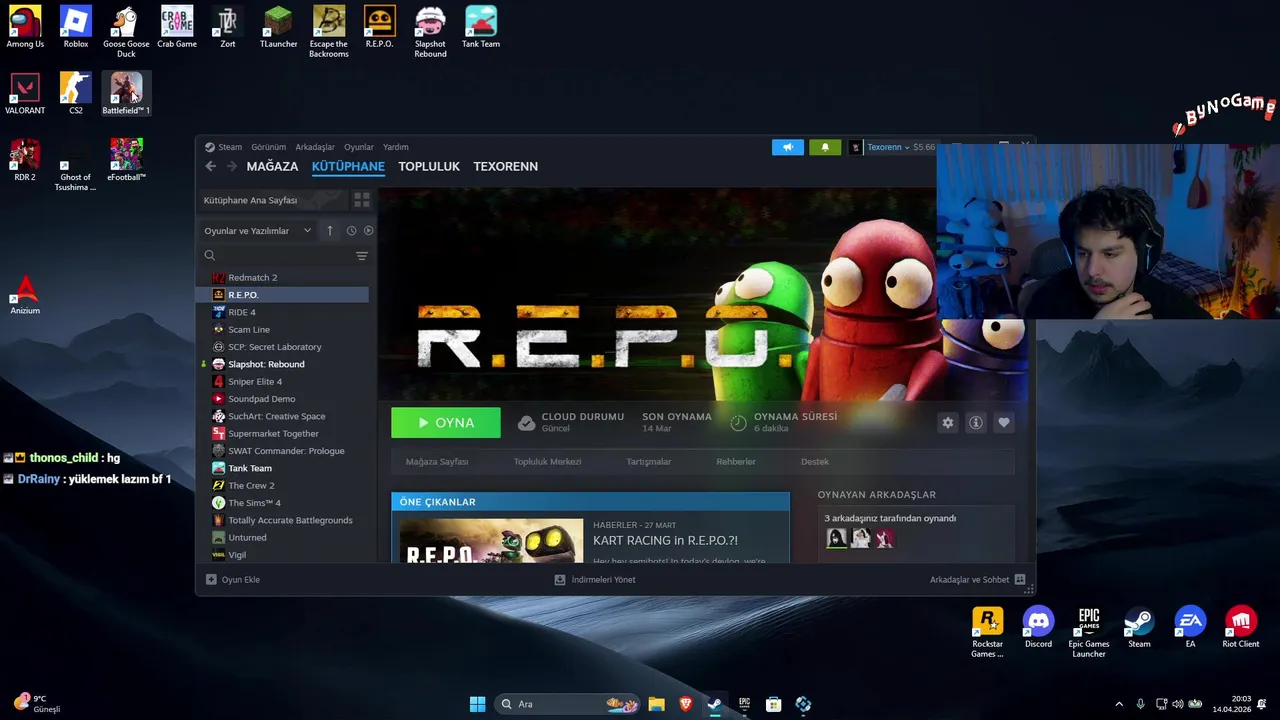Open Texorenn account dropdown
This screenshot has width=1280, height=720.
click(x=888, y=147)
